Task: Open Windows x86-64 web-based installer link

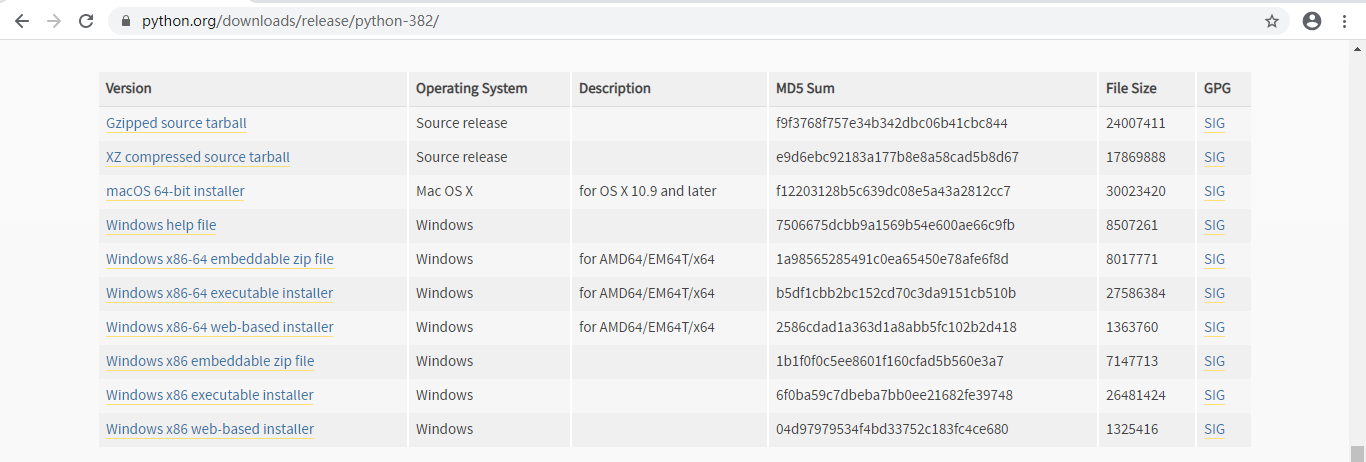Action: tap(220, 327)
